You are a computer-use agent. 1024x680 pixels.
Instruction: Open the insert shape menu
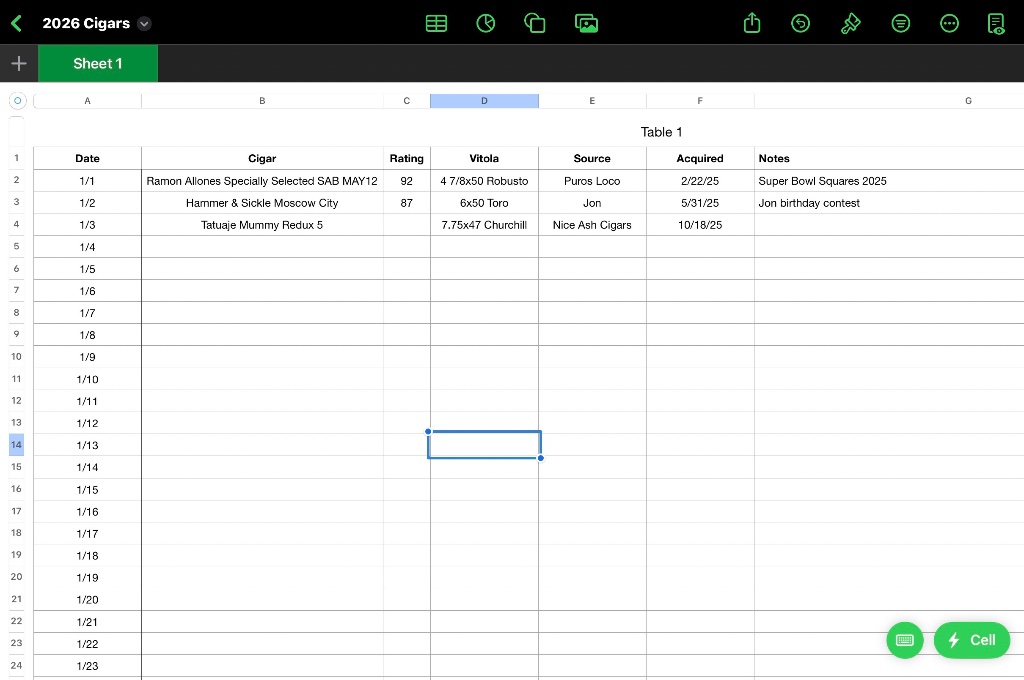pos(535,23)
